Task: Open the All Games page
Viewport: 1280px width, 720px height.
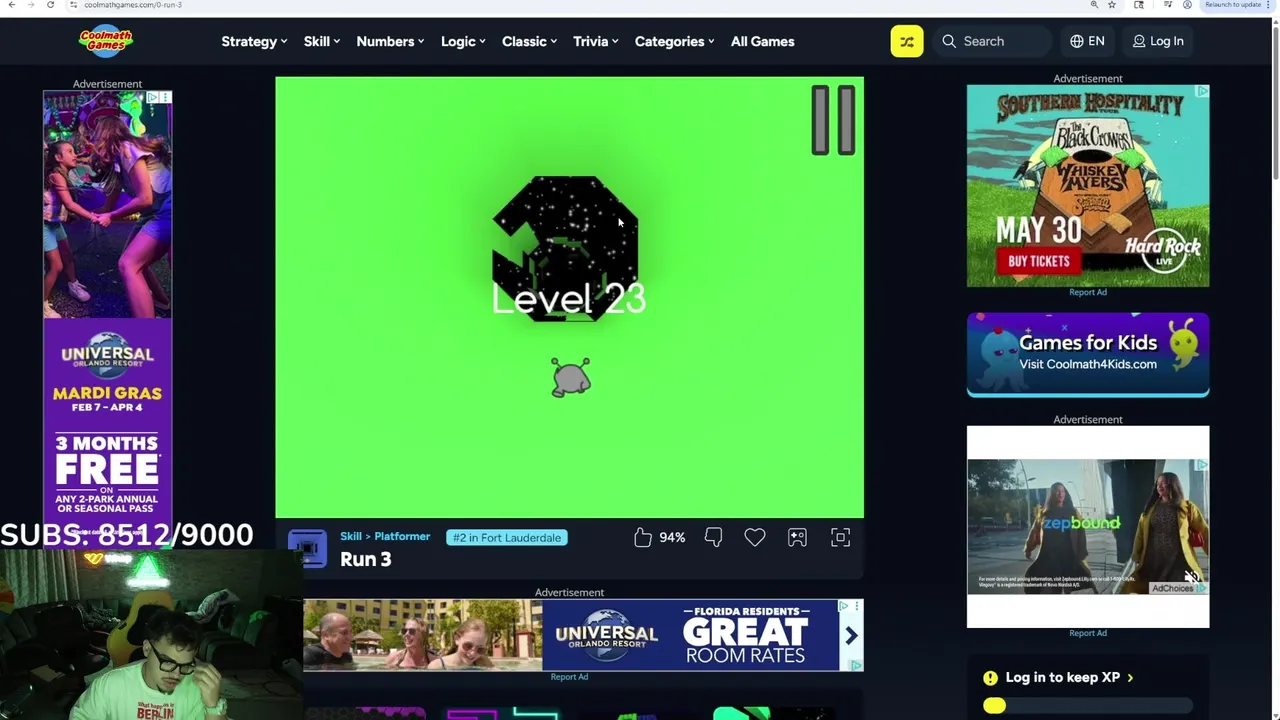Action: (762, 41)
